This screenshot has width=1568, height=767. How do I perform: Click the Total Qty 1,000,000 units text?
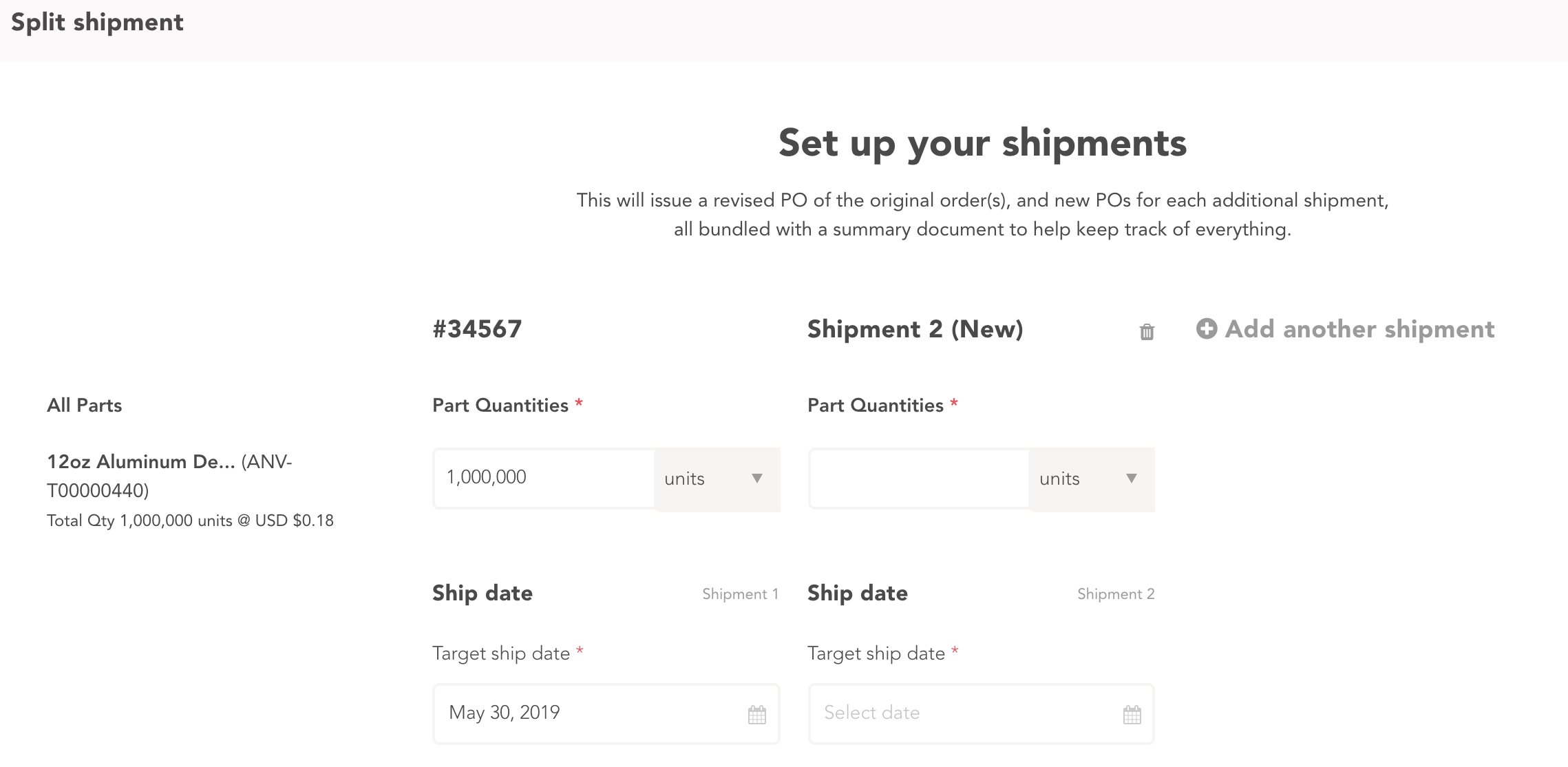[x=190, y=521]
